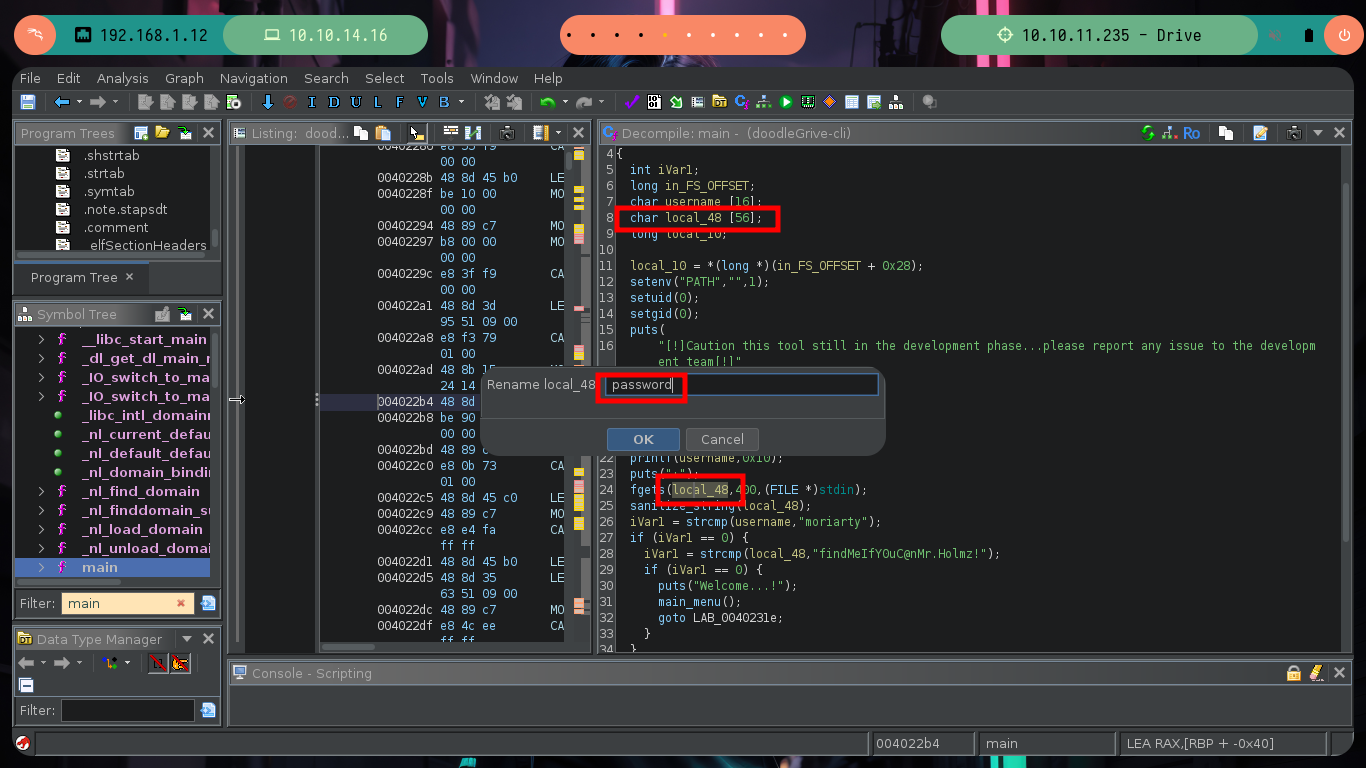Click the paste icon in Listing header
1366x768 pixels.
point(383,133)
